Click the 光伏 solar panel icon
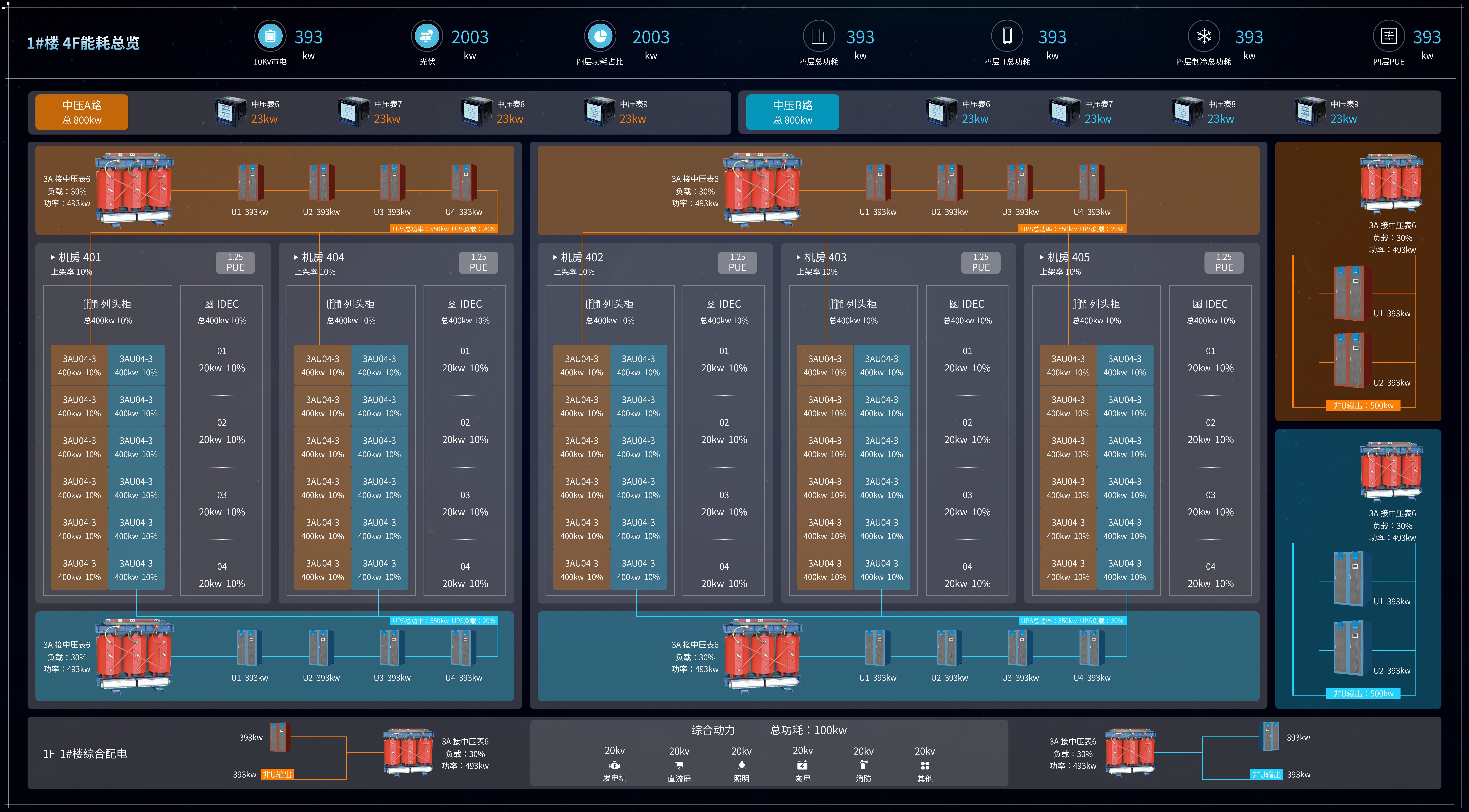Viewport: 1469px width, 812px height. coord(427,36)
